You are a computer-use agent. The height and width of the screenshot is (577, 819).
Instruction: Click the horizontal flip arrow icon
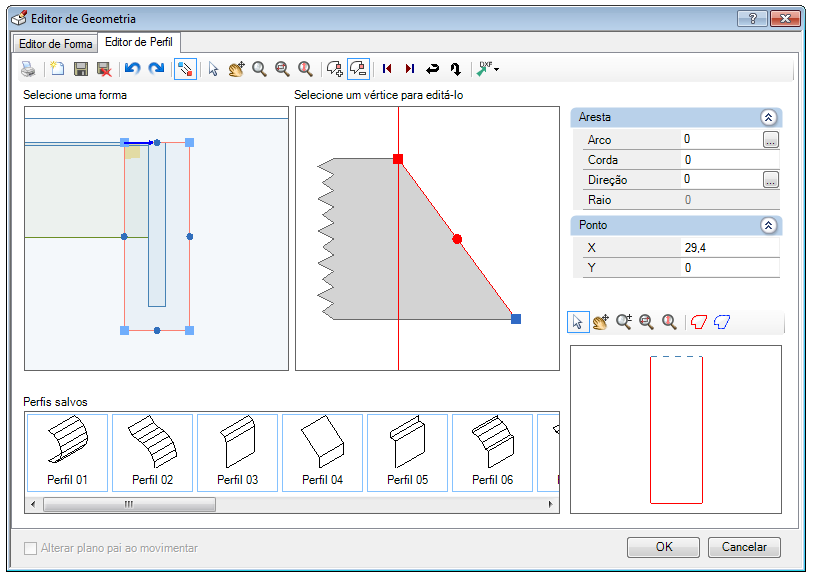tap(432, 69)
